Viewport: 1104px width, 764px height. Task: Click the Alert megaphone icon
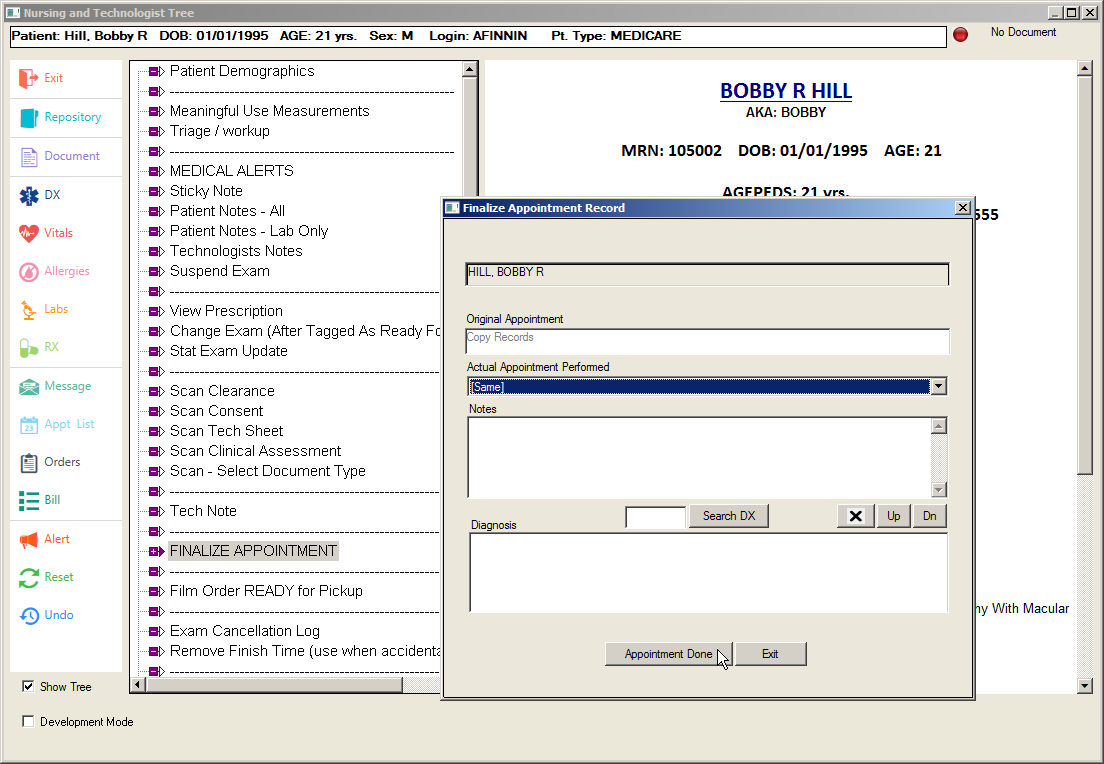click(29, 539)
